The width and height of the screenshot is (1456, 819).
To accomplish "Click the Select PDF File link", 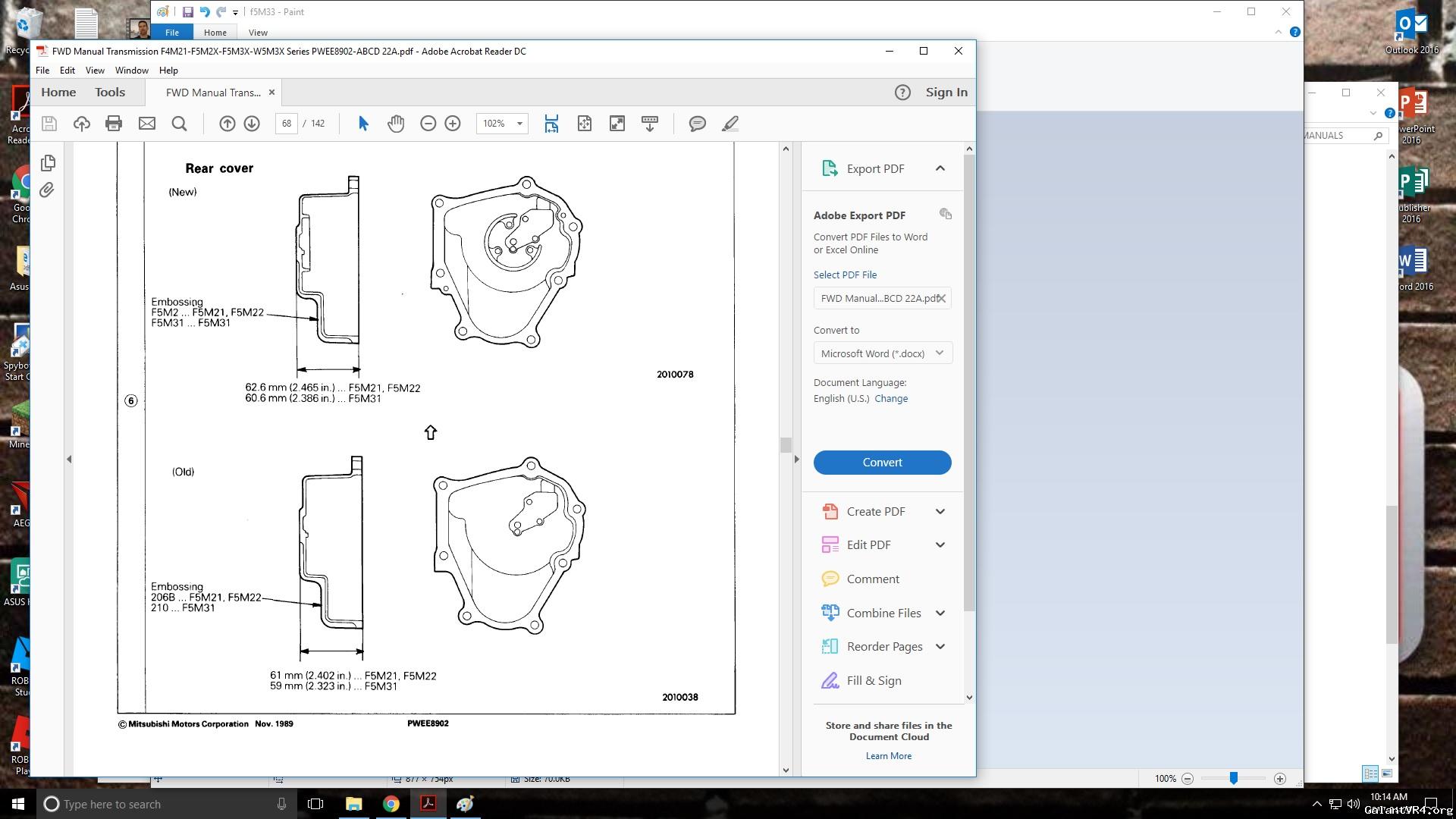I will coord(845,275).
